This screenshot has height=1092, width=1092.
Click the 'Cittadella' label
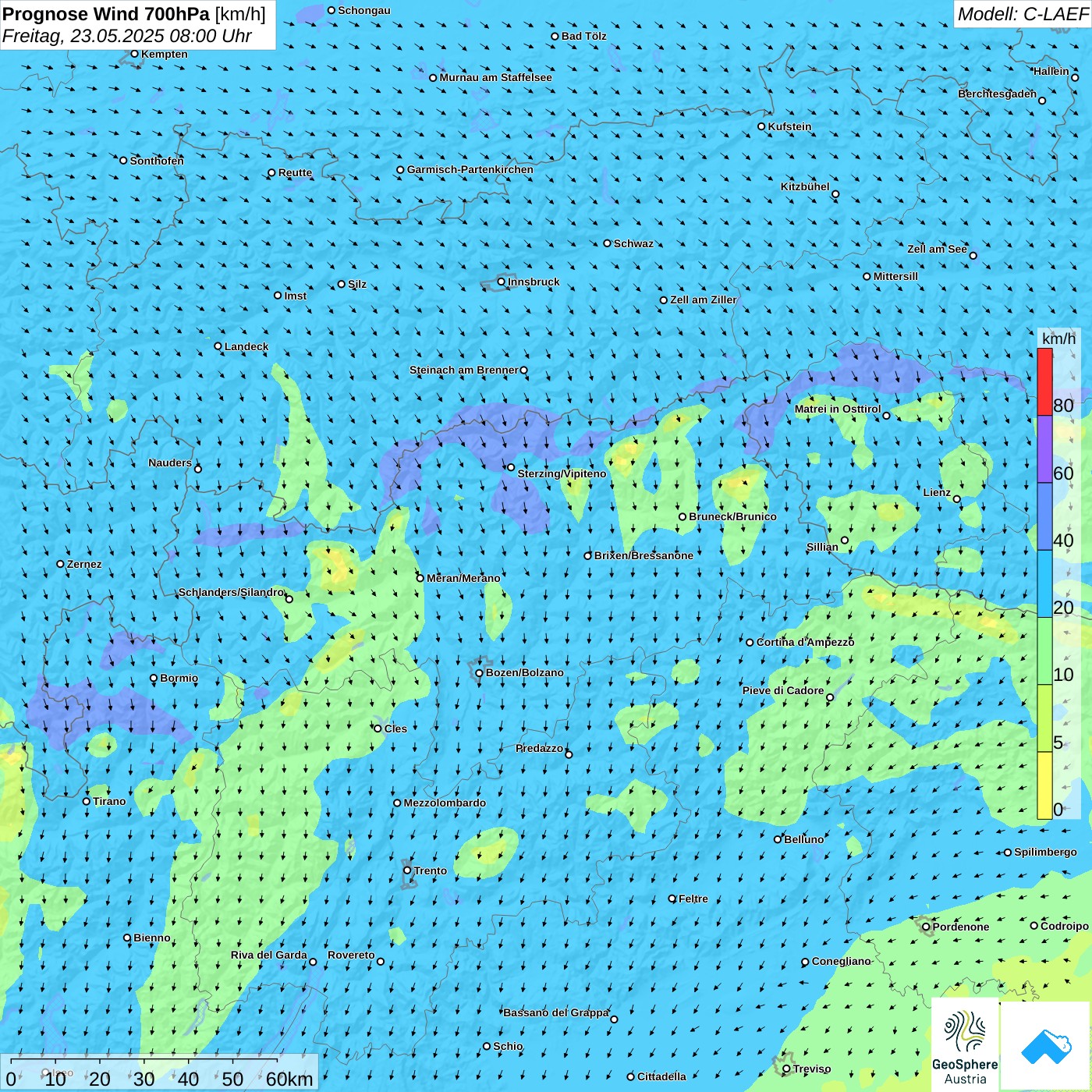pyautogui.click(x=661, y=1076)
